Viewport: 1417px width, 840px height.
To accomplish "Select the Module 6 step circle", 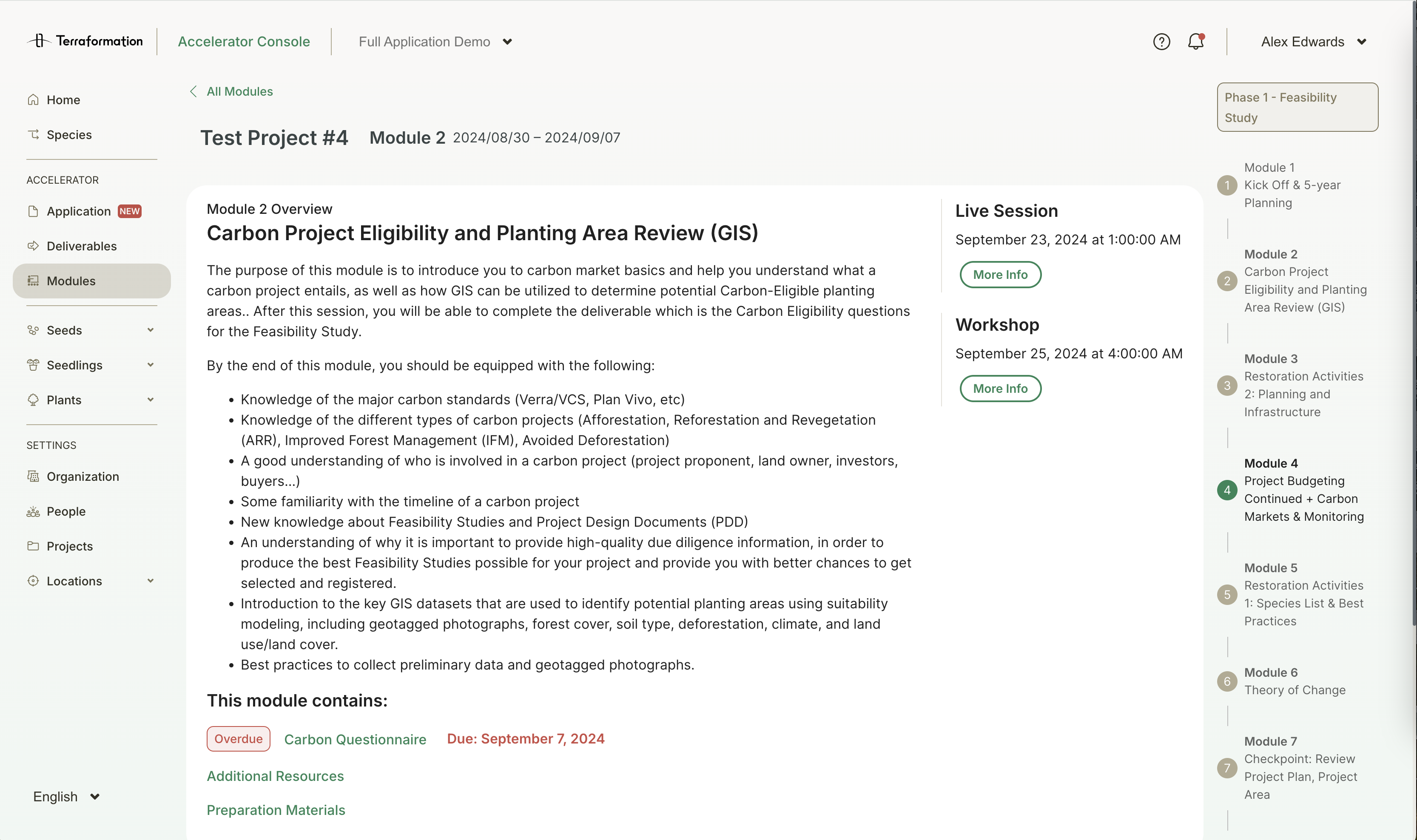I will tap(1227, 681).
